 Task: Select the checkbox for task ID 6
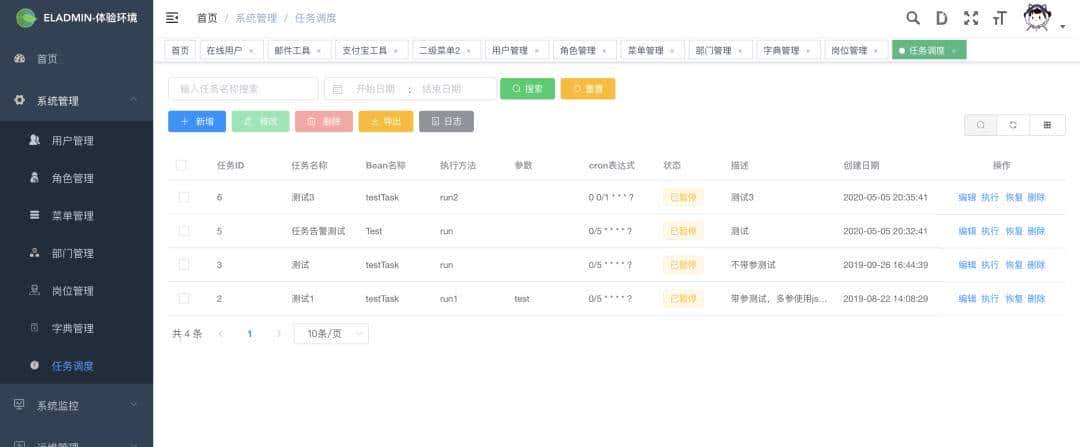click(184, 197)
